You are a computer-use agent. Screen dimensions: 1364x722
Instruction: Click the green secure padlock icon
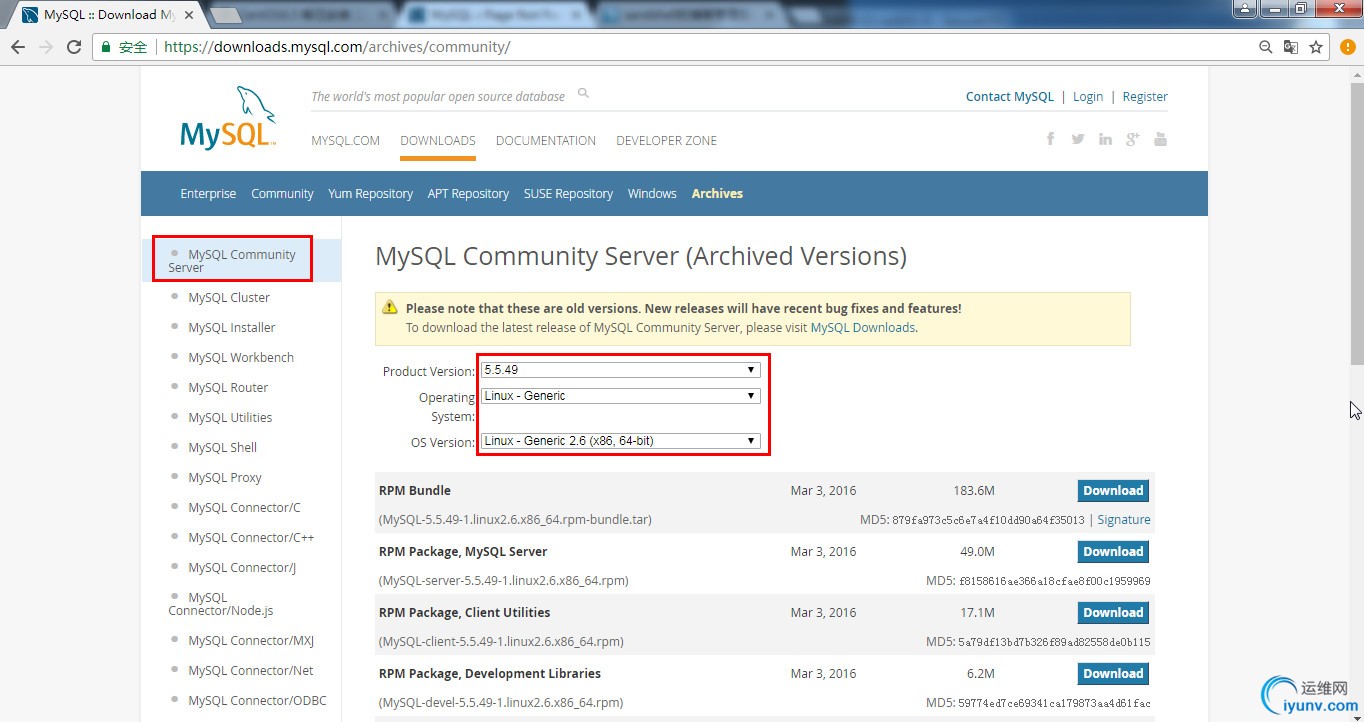click(x=105, y=47)
